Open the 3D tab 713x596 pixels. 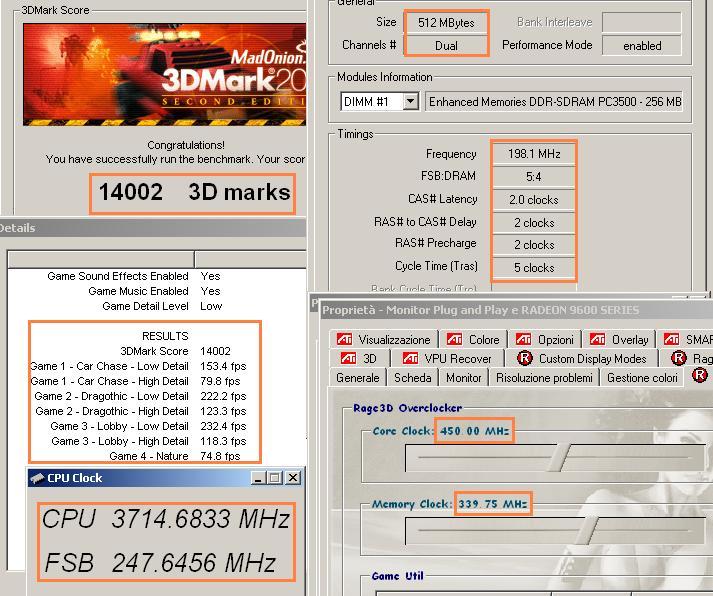(359, 359)
